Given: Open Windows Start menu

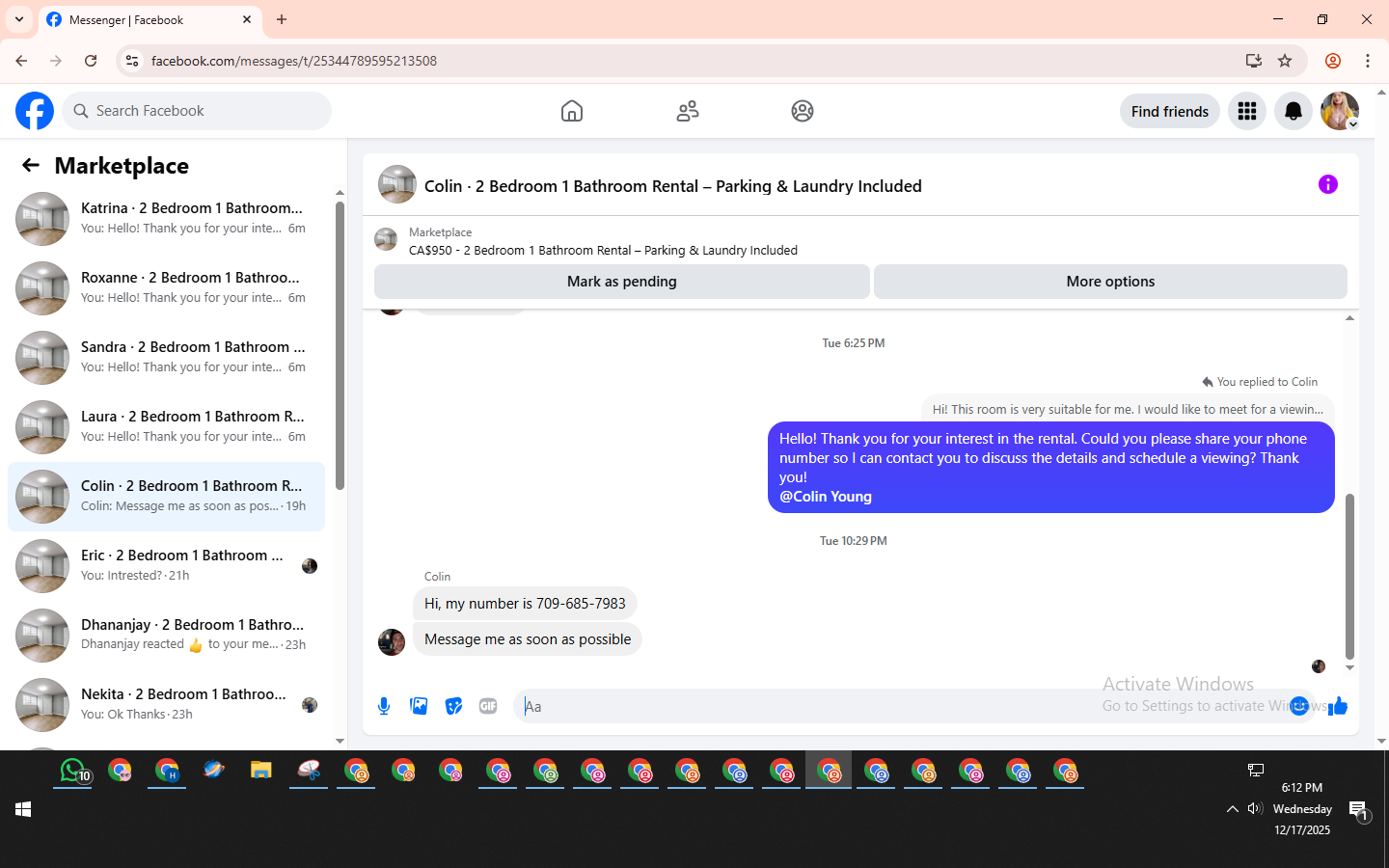Looking at the screenshot, I should point(23,809).
